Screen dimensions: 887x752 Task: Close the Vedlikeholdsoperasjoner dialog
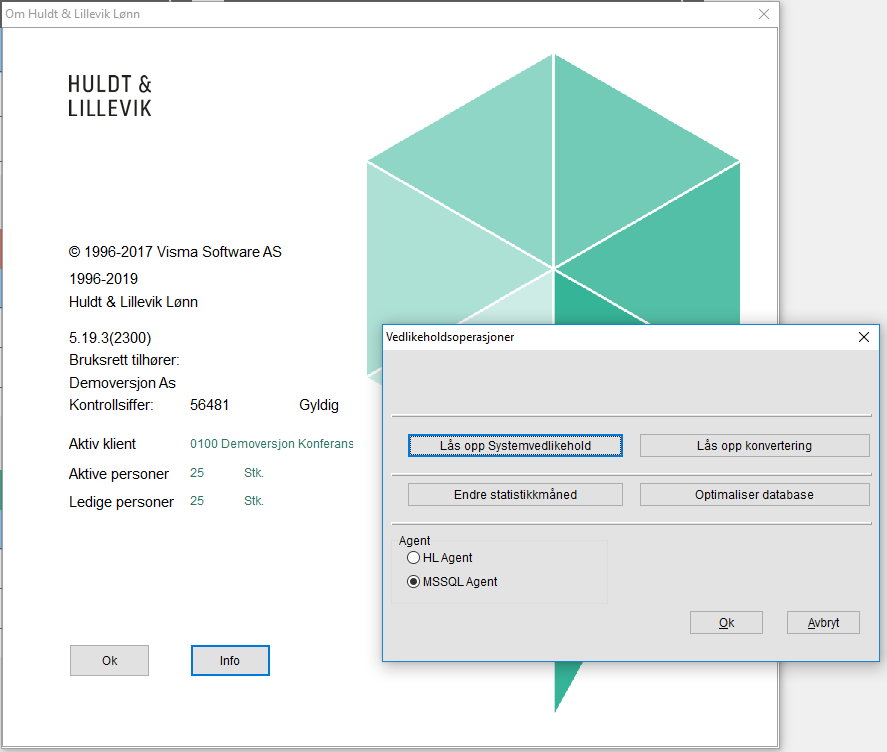coord(864,337)
